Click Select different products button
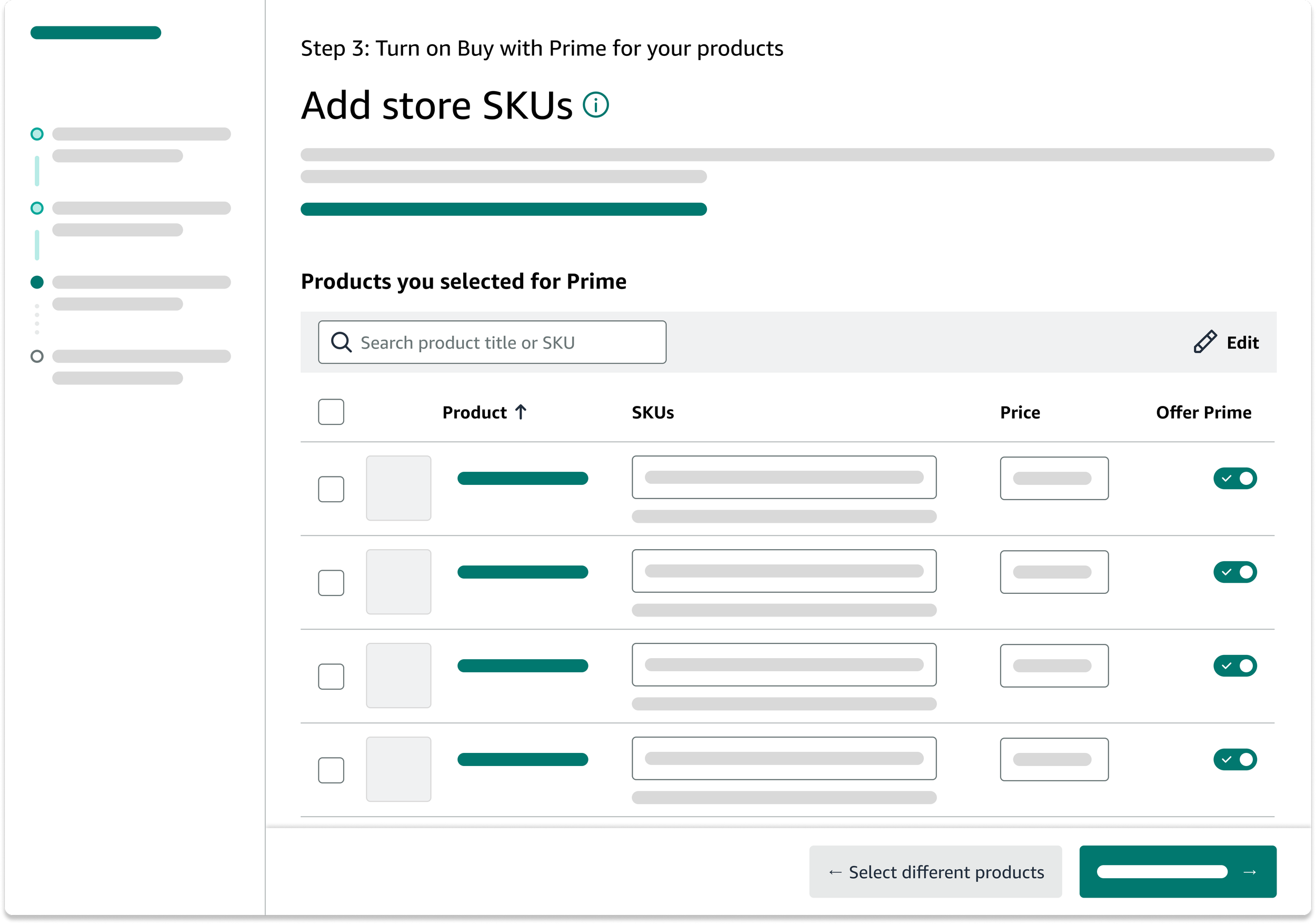This screenshot has width=1316, height=924. [x=935, y=871]
